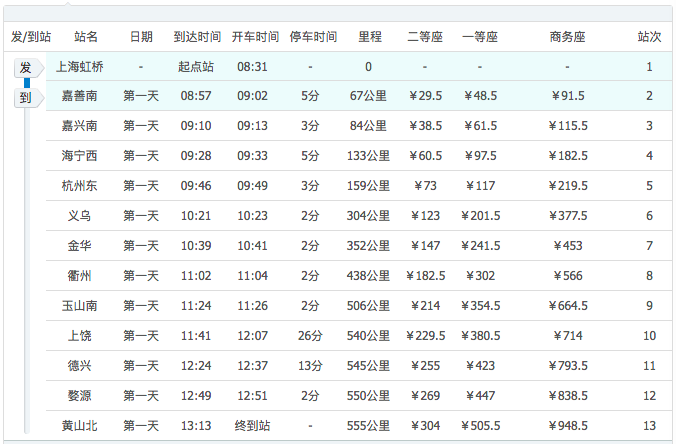Select the 嘉善南 station name
Screen dimensions: 676x444
(x=80, y=96)
